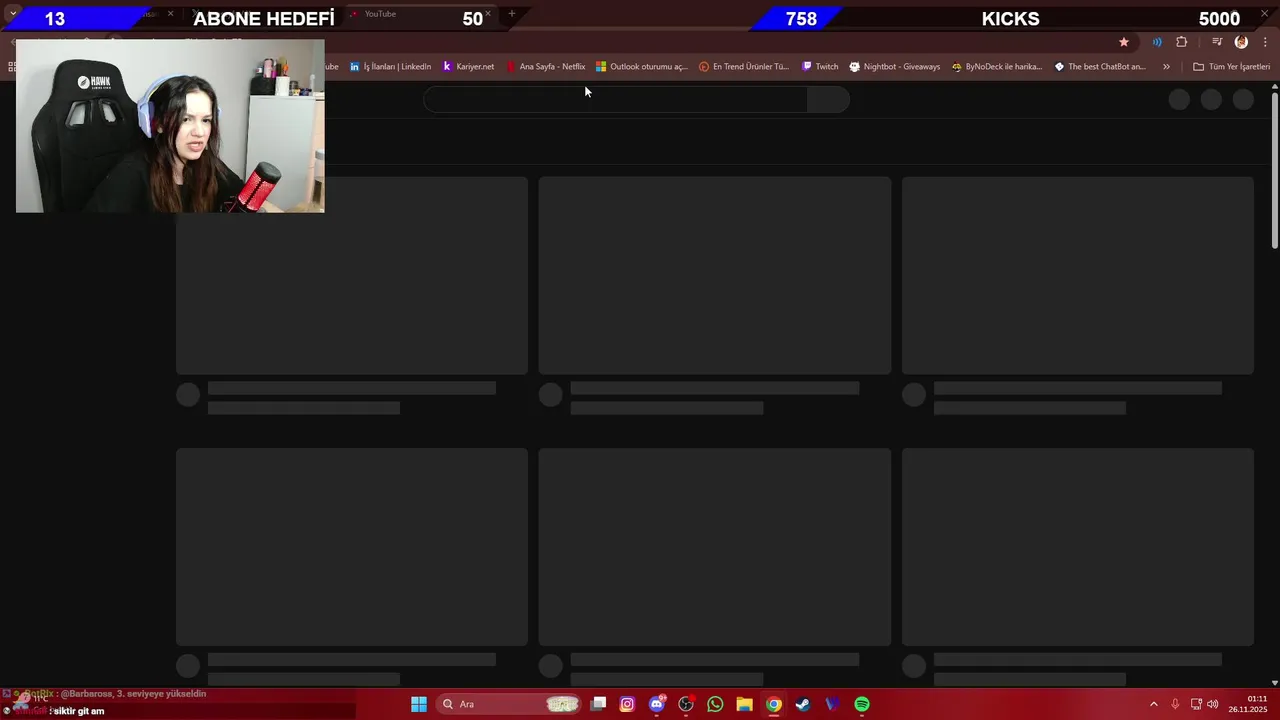Image resolution: width=1280 pixels, height=720 pixels.
Task: Launch Instagram from taskbar
Action: (x=627, y=704)
